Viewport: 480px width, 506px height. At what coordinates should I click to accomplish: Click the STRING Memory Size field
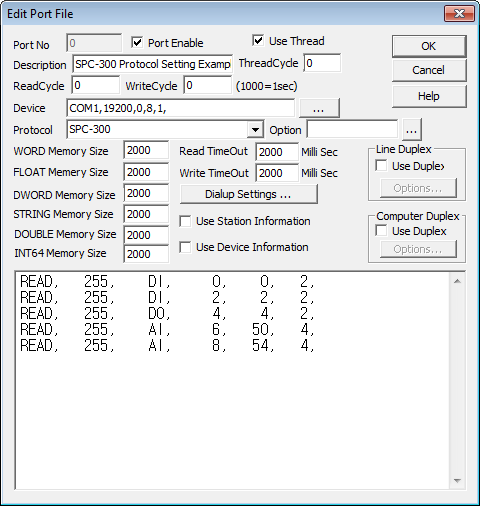(x=146, y=214)
